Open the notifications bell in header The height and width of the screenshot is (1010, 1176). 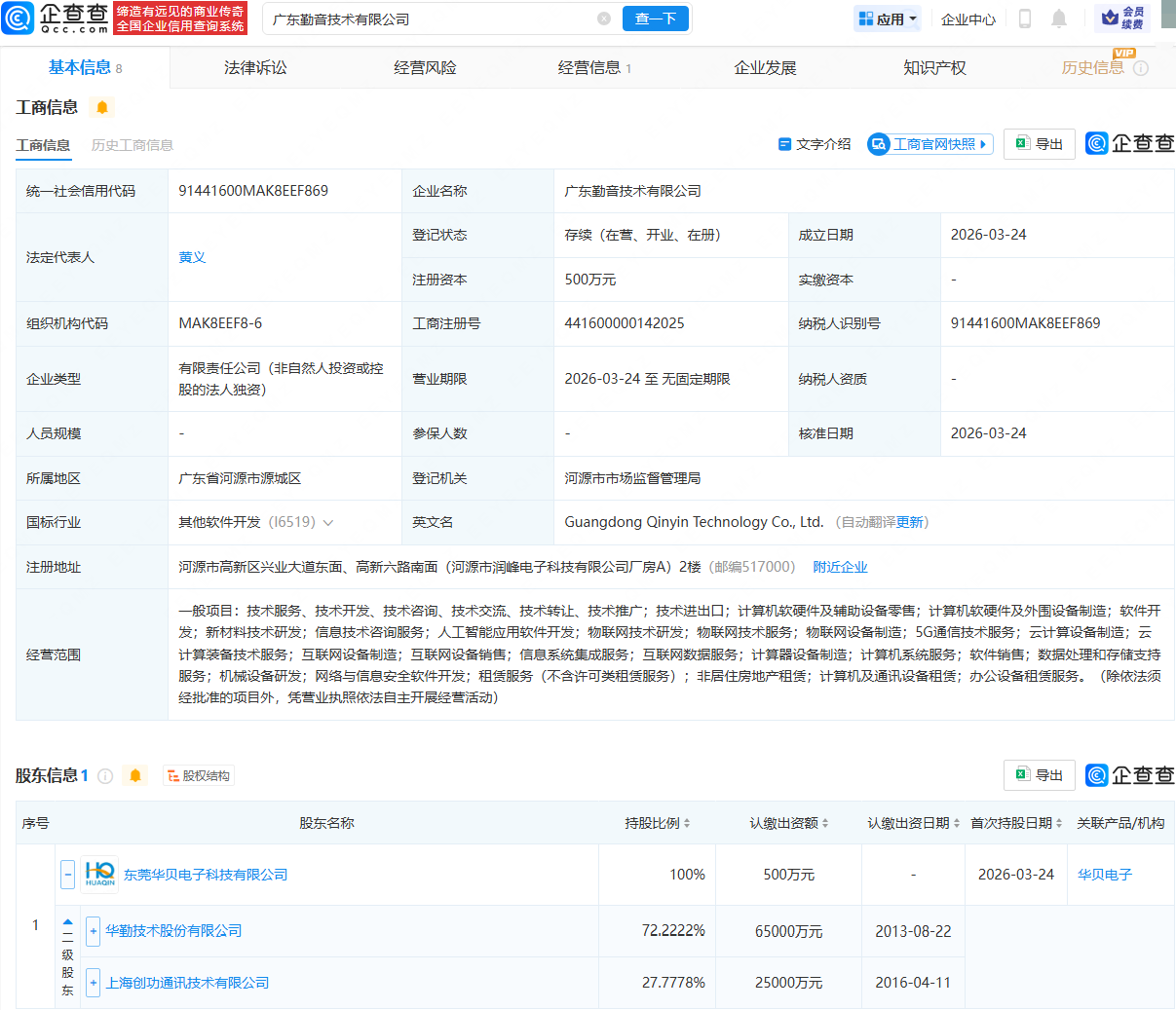(1059, 19)
